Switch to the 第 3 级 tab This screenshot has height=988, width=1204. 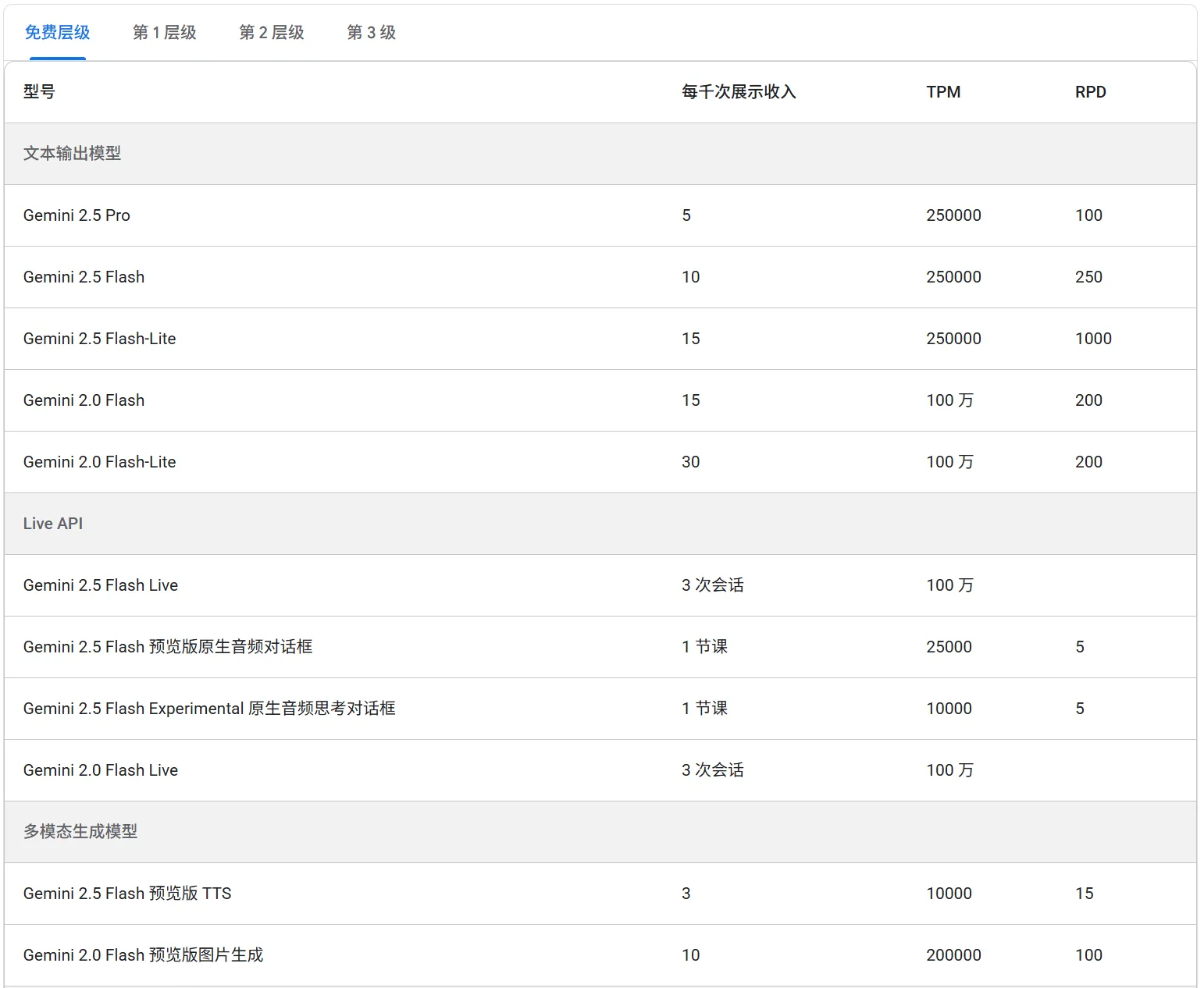tap(371, 33)
